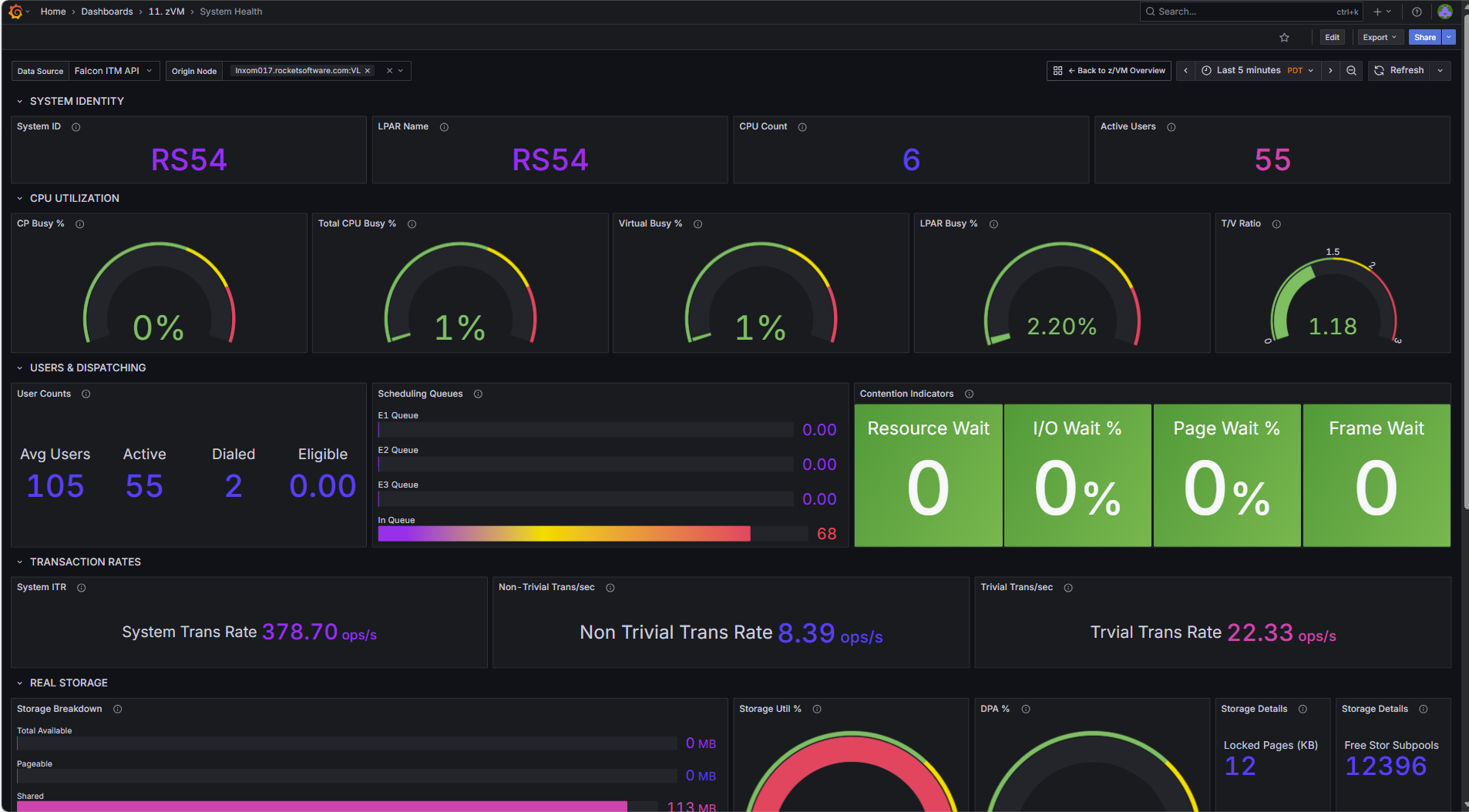The image size is (1469, 812).
Task: Show info tooltip for T/V Ratio panel
Action: point(1276,224)
